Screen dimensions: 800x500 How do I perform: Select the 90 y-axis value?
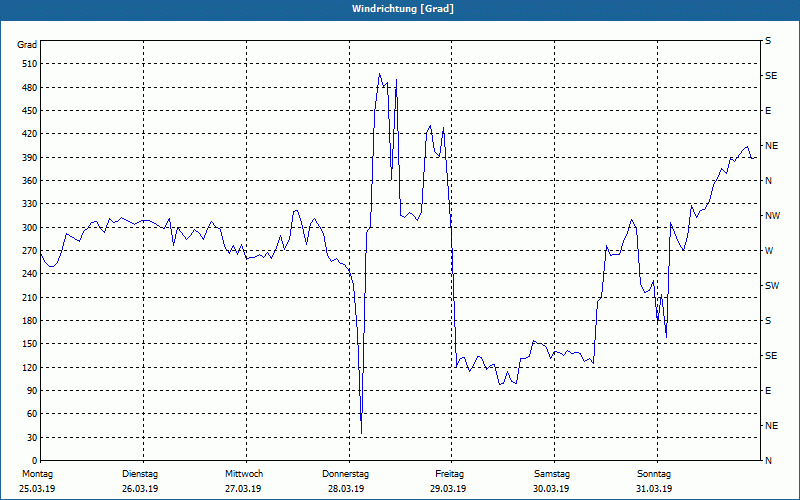(x=32, y=391)
